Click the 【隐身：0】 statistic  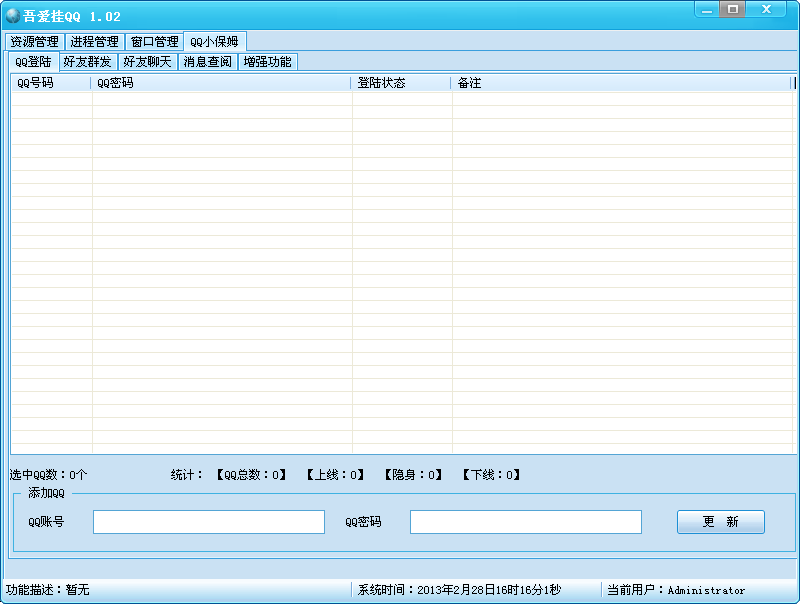pyautogui.click(x=413, y=475)
